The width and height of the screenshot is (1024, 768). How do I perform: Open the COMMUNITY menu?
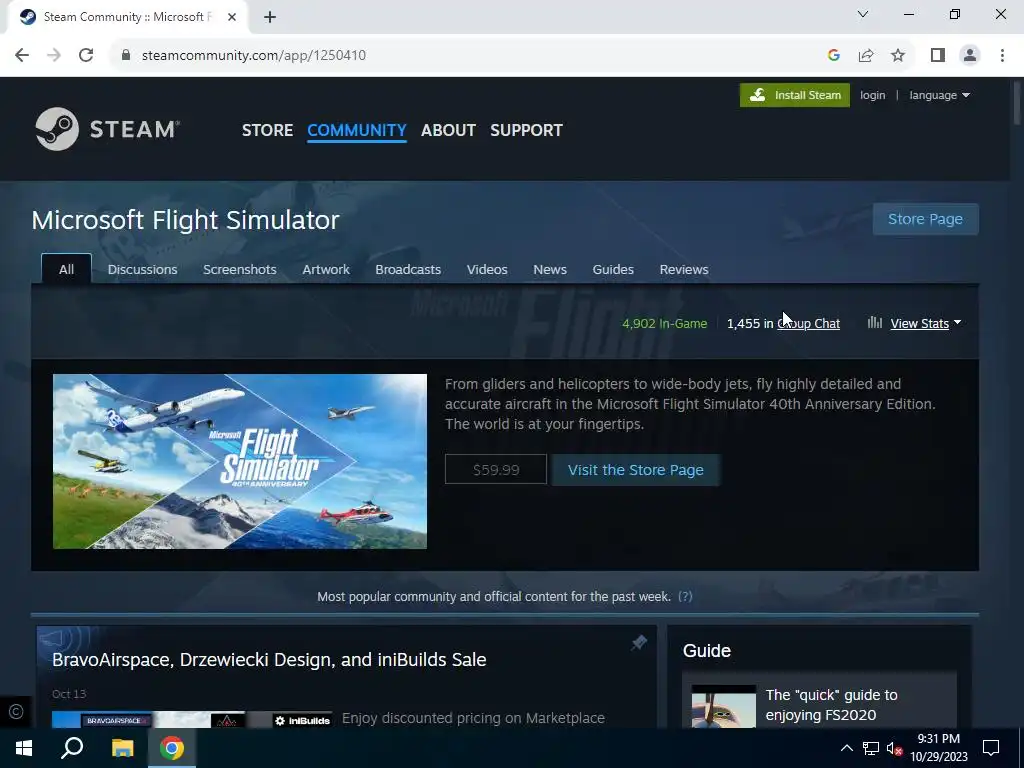pyautogui.click(x=357, y=130)
